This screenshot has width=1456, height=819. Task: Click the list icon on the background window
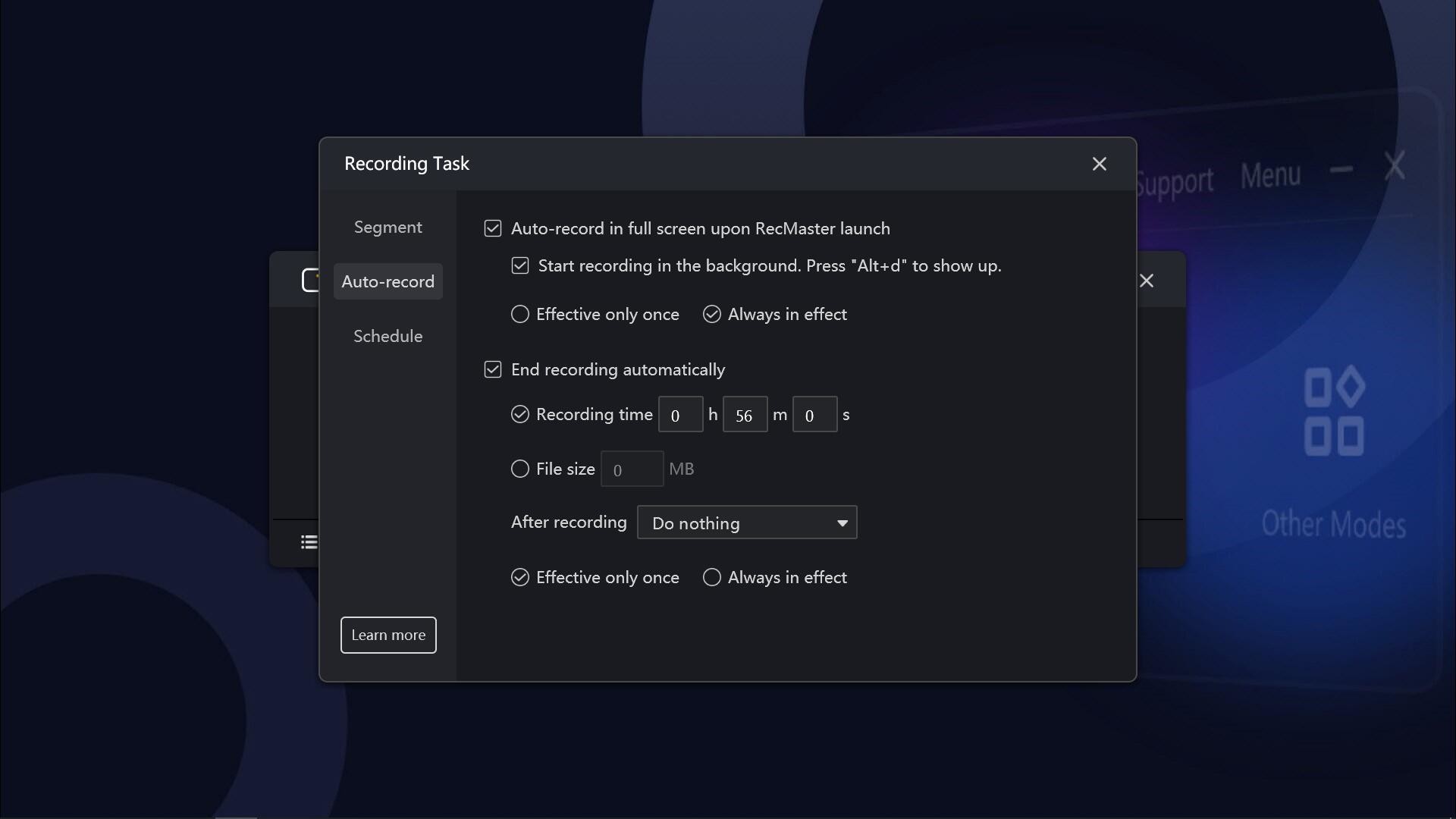click(309, 541)
